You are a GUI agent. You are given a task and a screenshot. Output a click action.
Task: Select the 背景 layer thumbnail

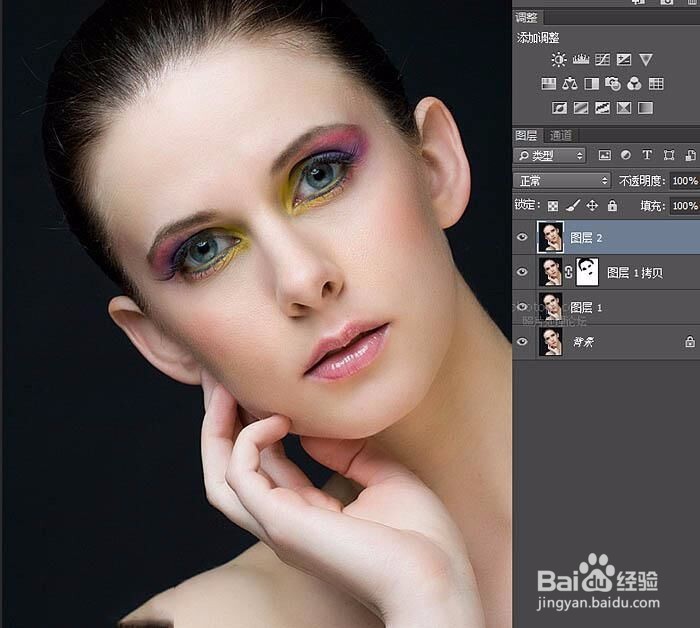(x=550, y=341)
